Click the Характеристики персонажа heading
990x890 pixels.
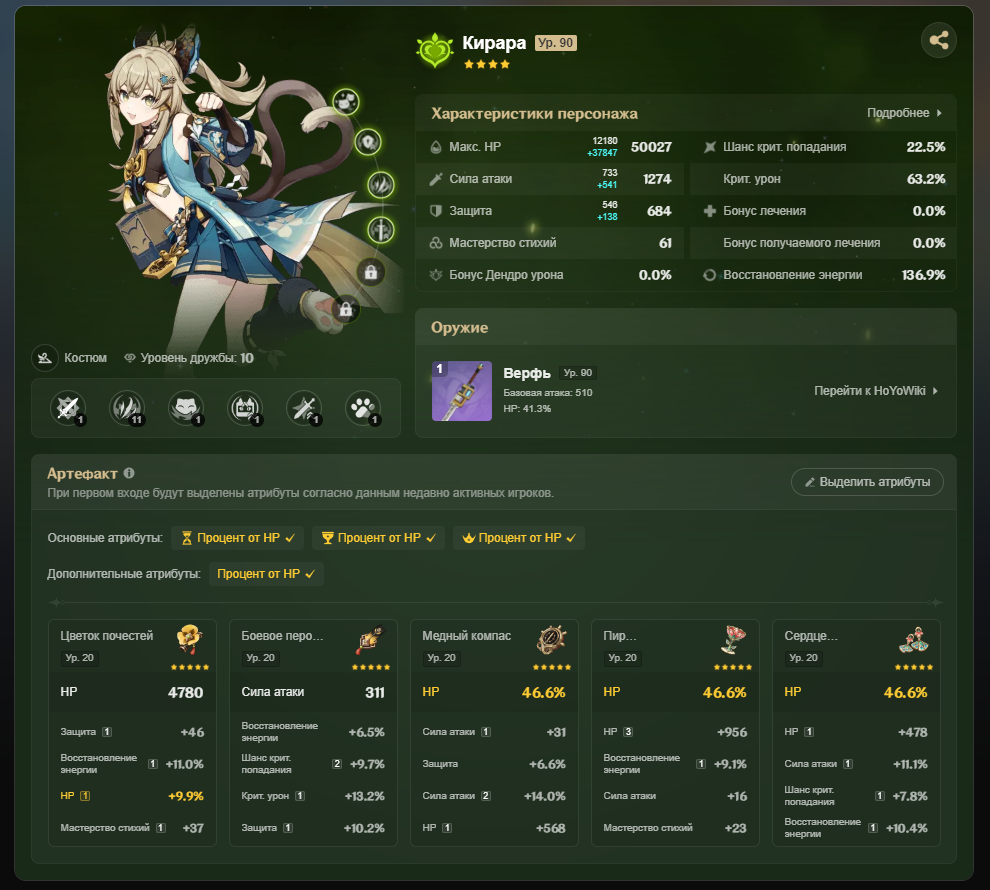pyautogui.click(x=534, y=114)
